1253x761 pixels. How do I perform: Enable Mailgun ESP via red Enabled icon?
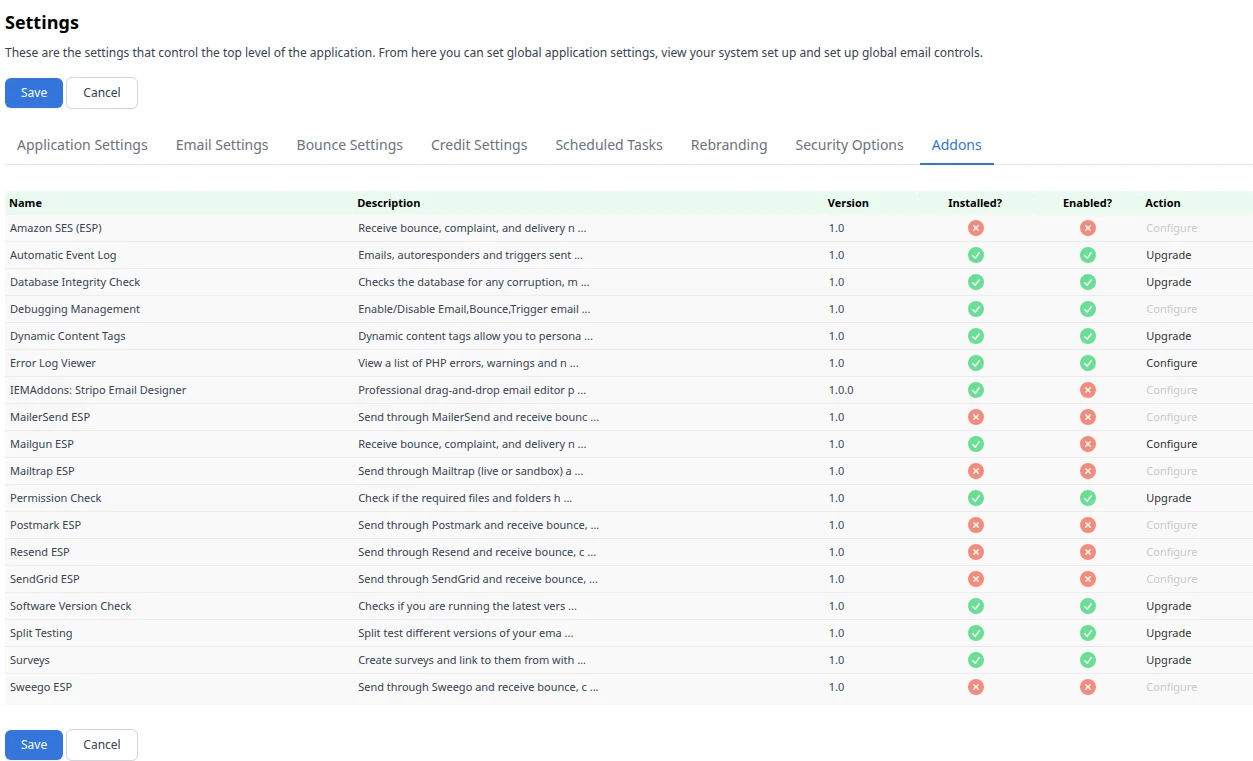pyautogui.click(x=1088, y=444)
